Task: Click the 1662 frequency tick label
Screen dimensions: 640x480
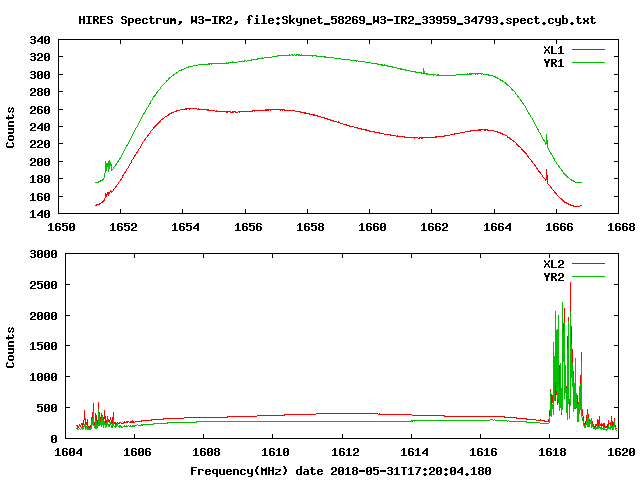Action: [434, 227]
